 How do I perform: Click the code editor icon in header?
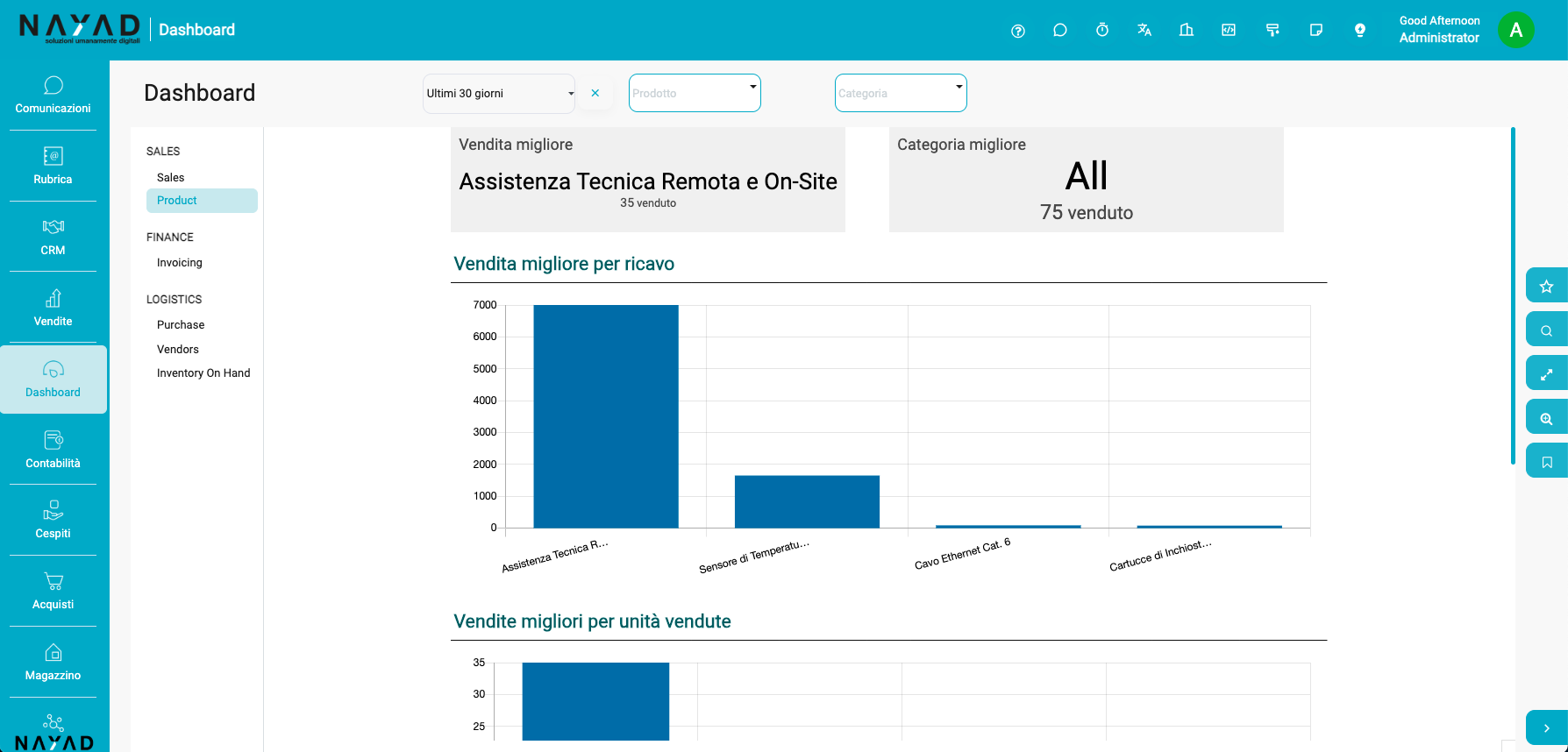[x=1229, y=31]
